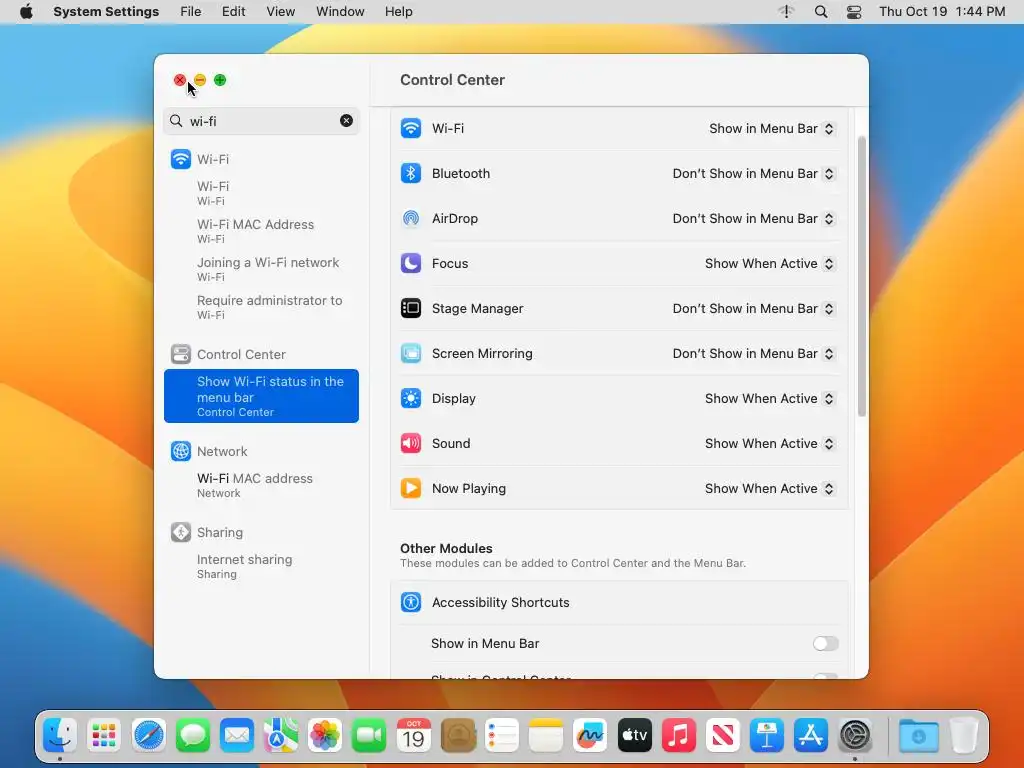Open News from the Dock

tap(722, 736)
